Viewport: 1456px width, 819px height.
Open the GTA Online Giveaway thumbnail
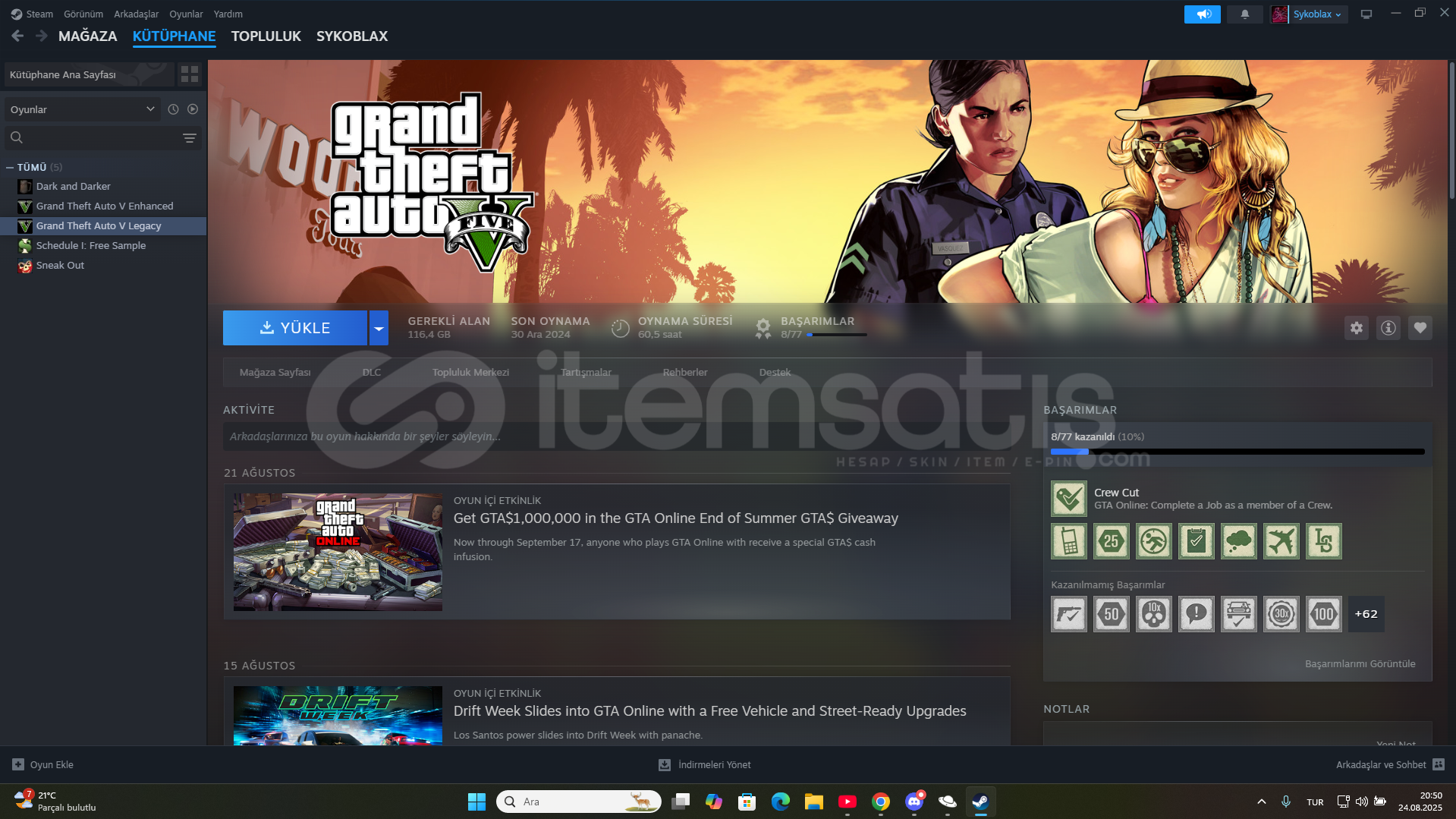point(338,552)
